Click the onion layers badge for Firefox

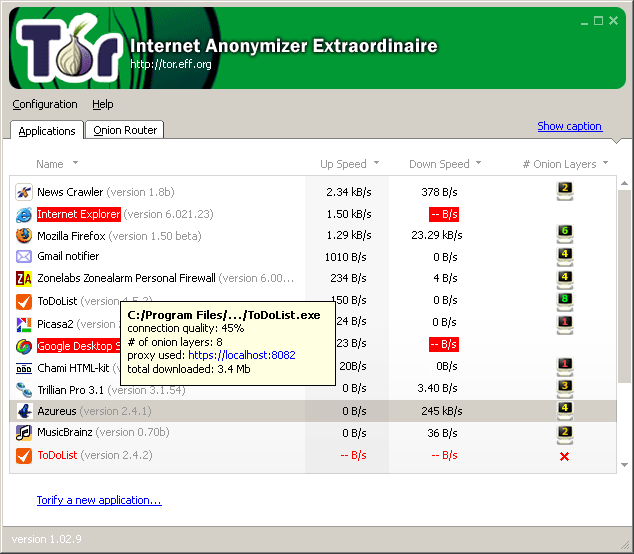[x=564, y=235]
